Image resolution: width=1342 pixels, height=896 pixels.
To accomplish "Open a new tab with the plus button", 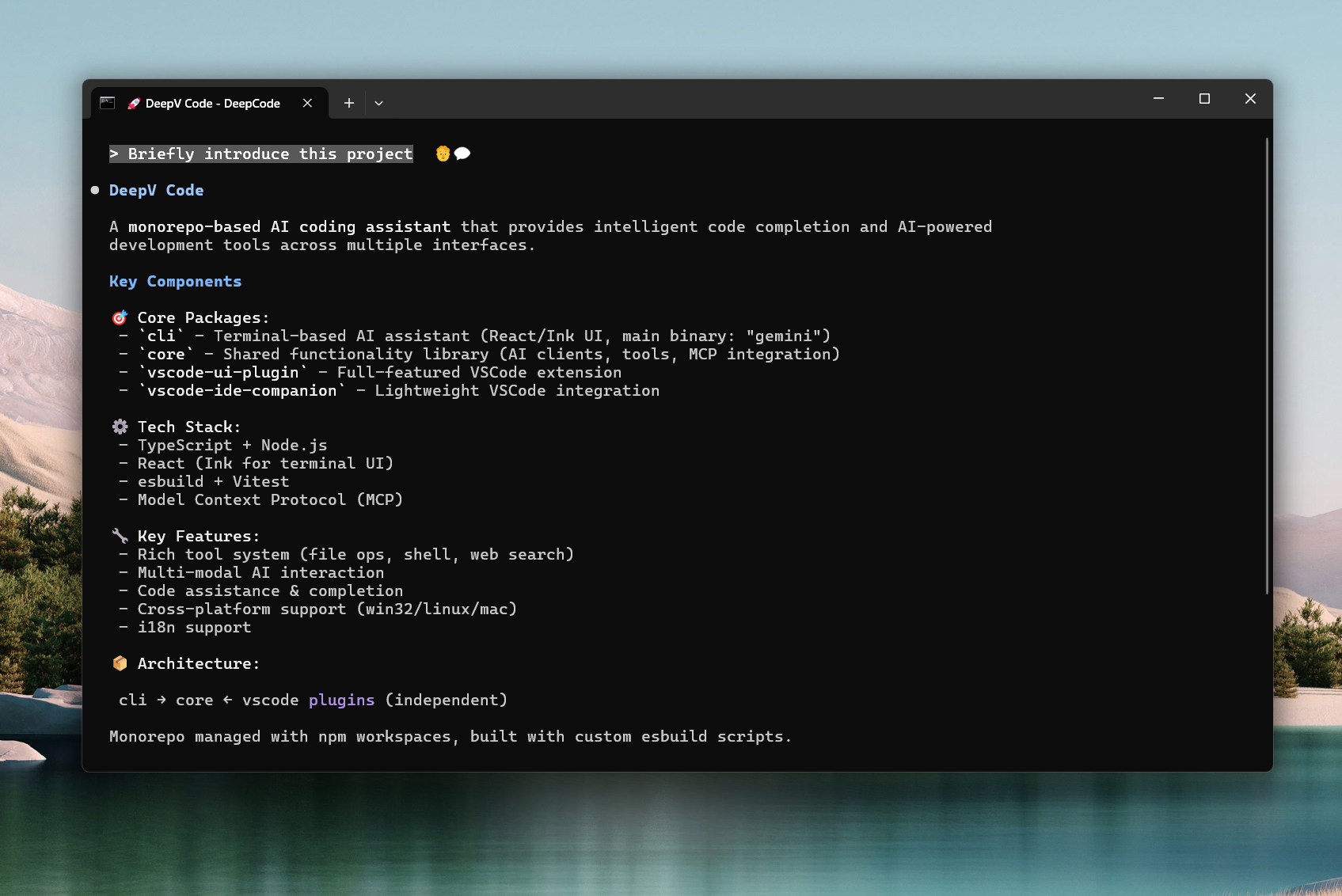I will click(348, 103).
